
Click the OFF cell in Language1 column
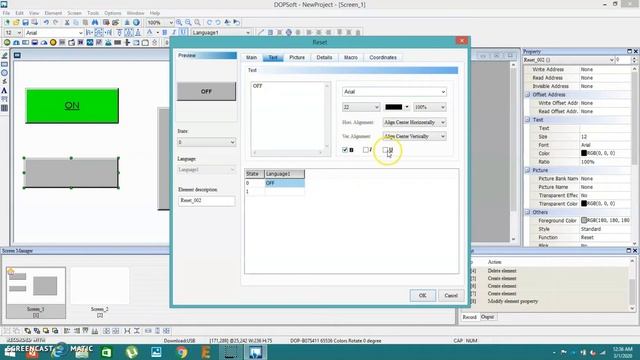point(284,183)
